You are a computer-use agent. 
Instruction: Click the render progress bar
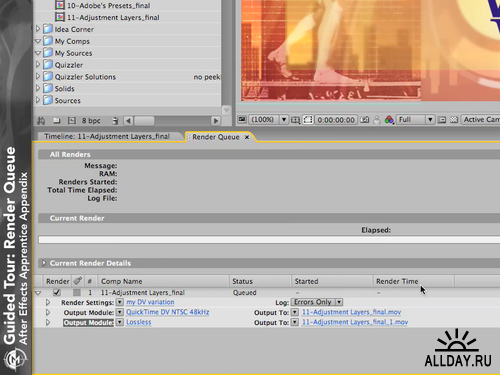click(x=269, y=240)
